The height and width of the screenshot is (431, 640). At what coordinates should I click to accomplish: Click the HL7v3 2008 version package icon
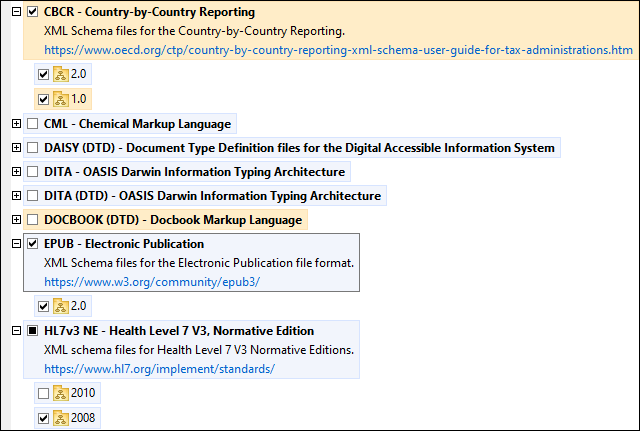click(x=60, y=417)
